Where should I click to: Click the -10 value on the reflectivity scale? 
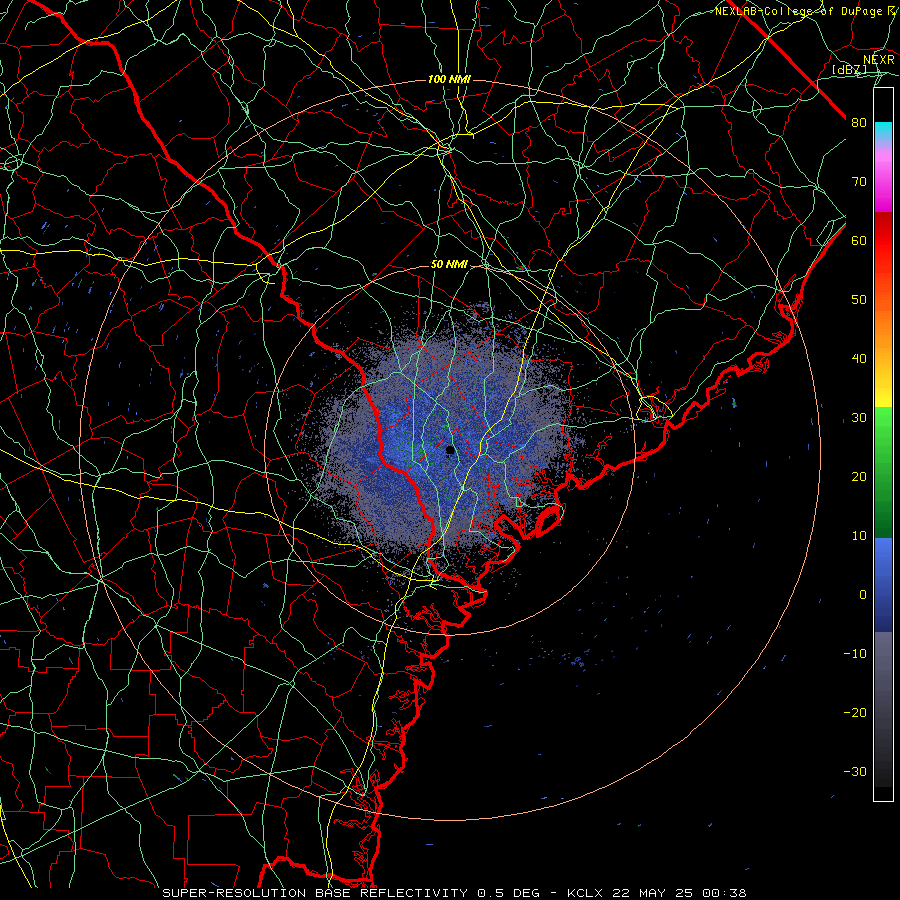pyautogui.click(x=855, y=654)
